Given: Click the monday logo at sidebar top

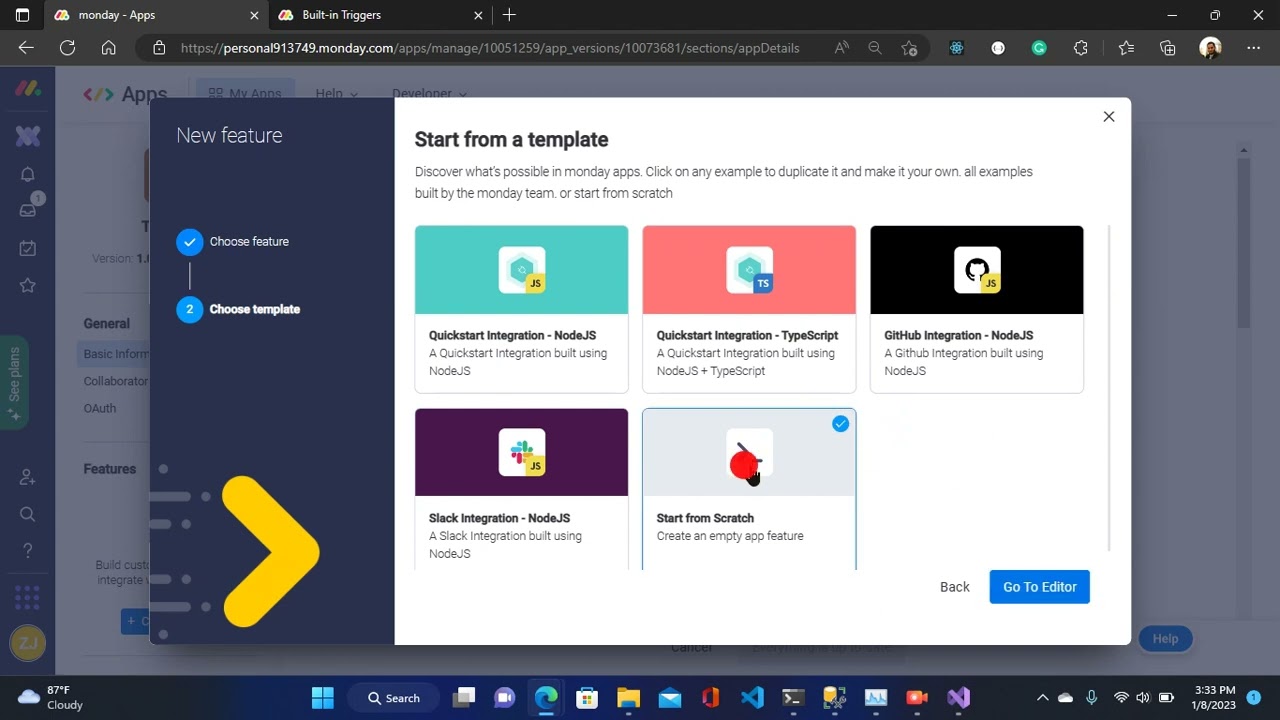Looking at the screenshot, I should [28, 89].
